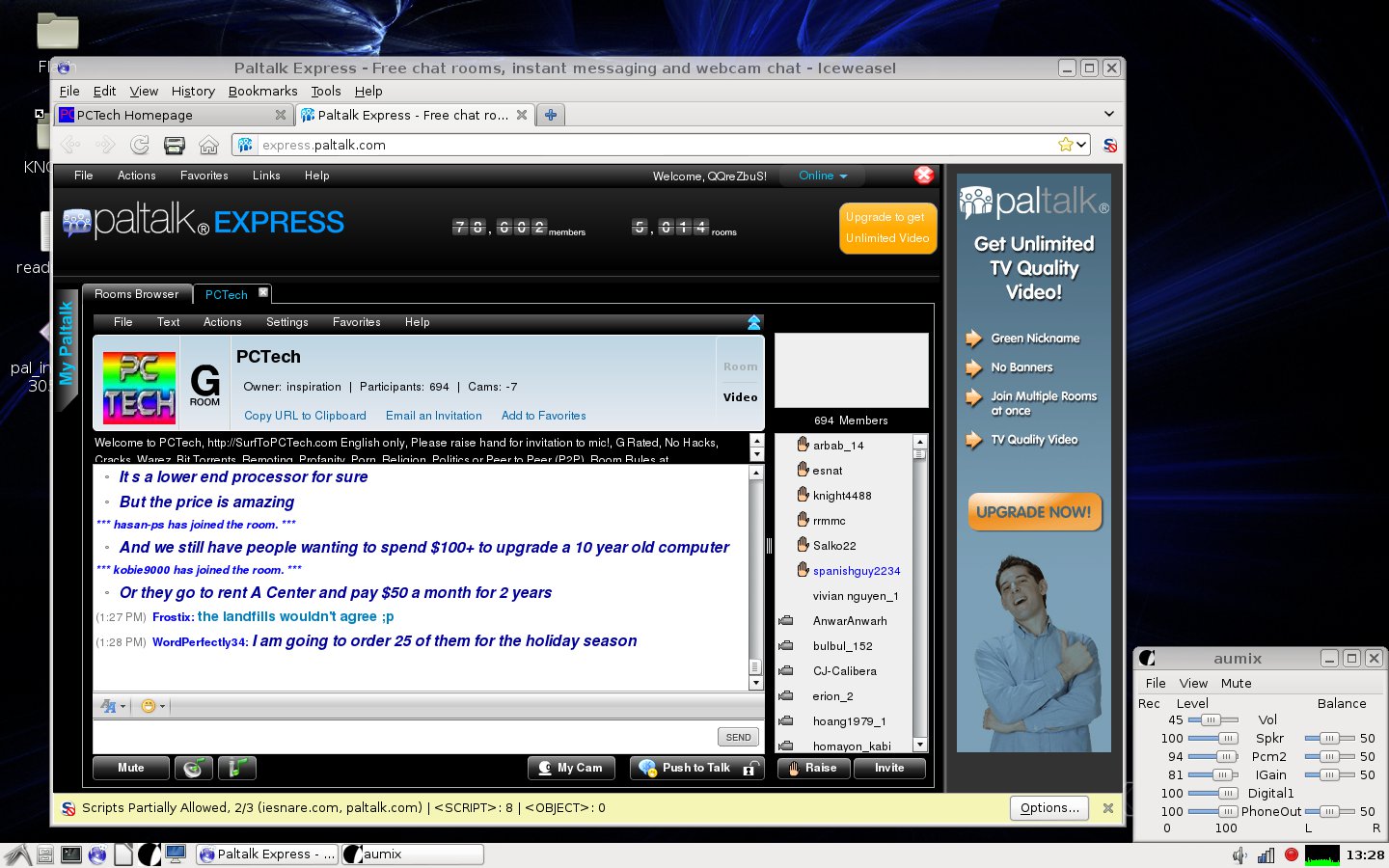Open the terminal from the taskbar
Image resolution: width=1389 pixels, height=868 pixels.
pos(70,854)
